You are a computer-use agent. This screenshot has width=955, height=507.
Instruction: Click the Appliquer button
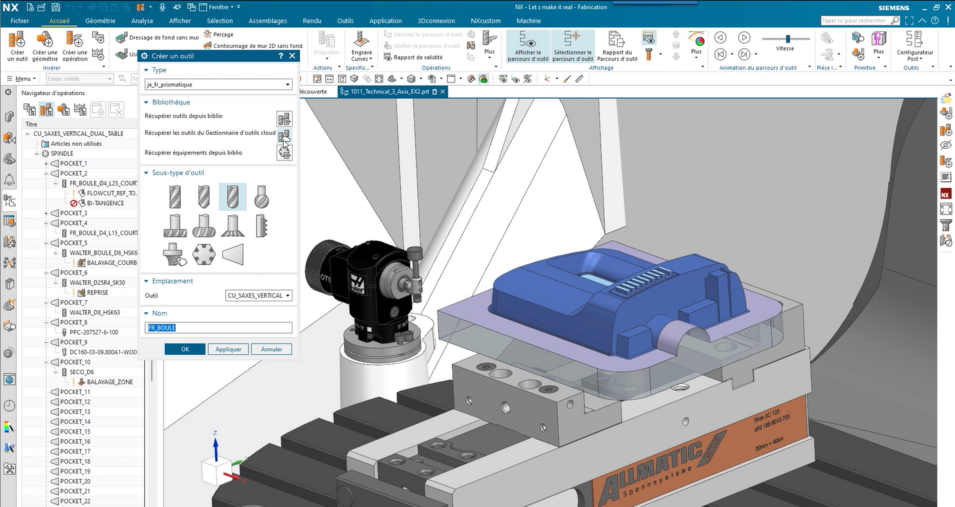pyautogui.click(x=228, y=349)
